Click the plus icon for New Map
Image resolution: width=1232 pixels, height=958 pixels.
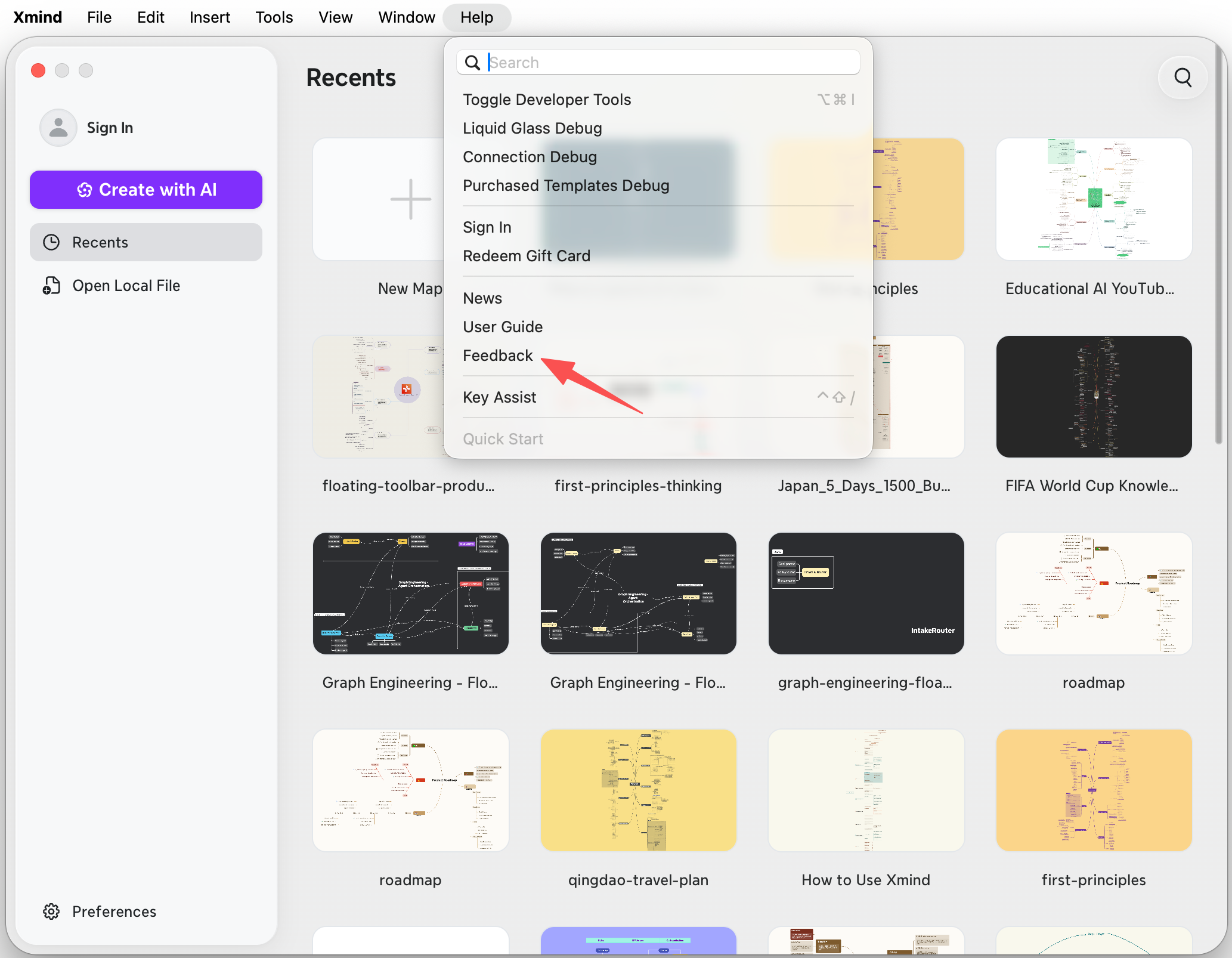[410, 199]
